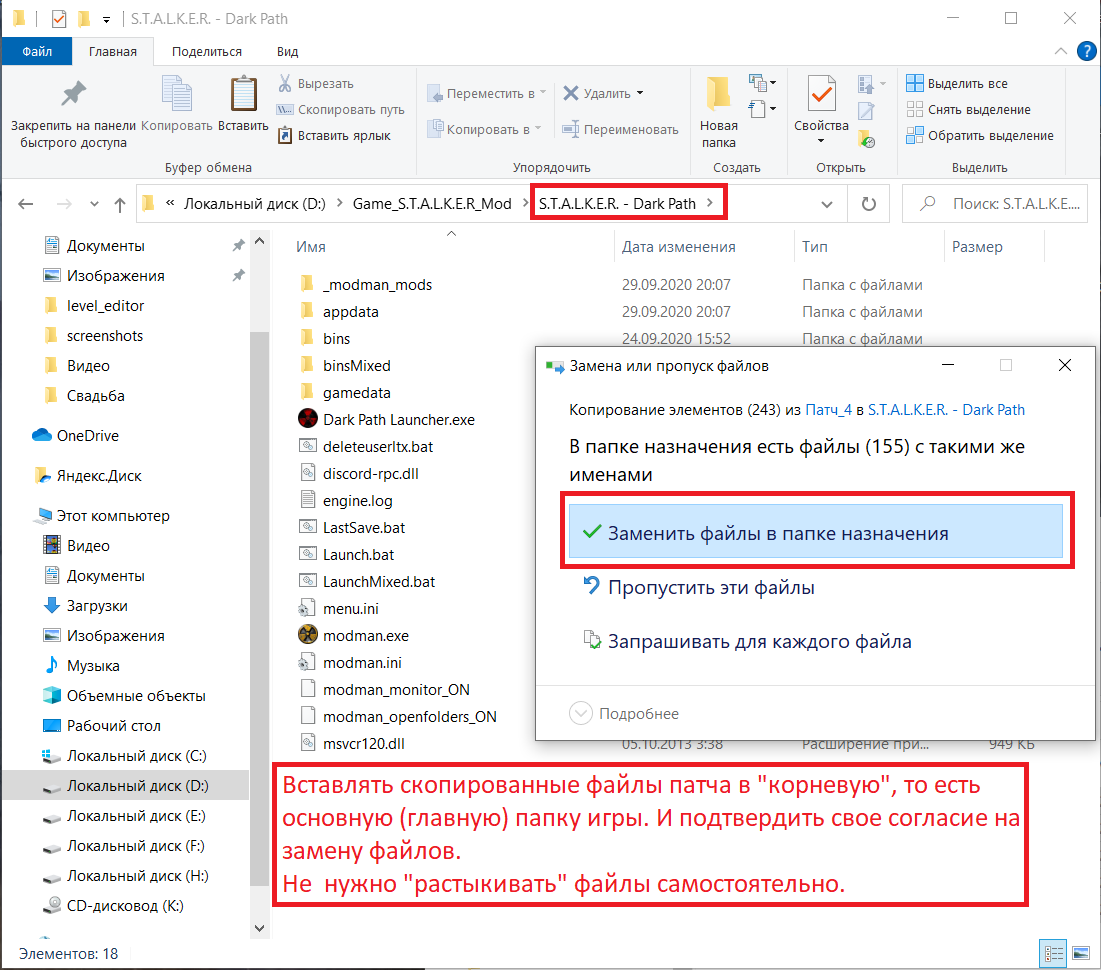
Task: Switch to large icons view icon
Action: (1081, 954)
